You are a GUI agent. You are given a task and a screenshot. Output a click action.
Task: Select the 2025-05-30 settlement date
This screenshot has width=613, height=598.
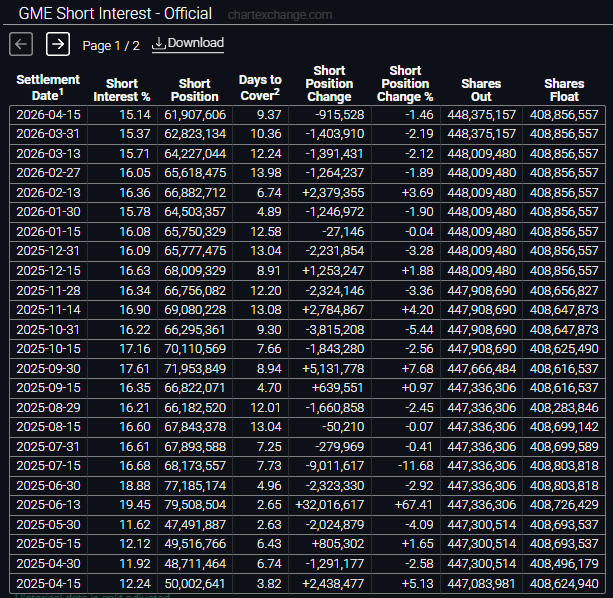(48, 525)
